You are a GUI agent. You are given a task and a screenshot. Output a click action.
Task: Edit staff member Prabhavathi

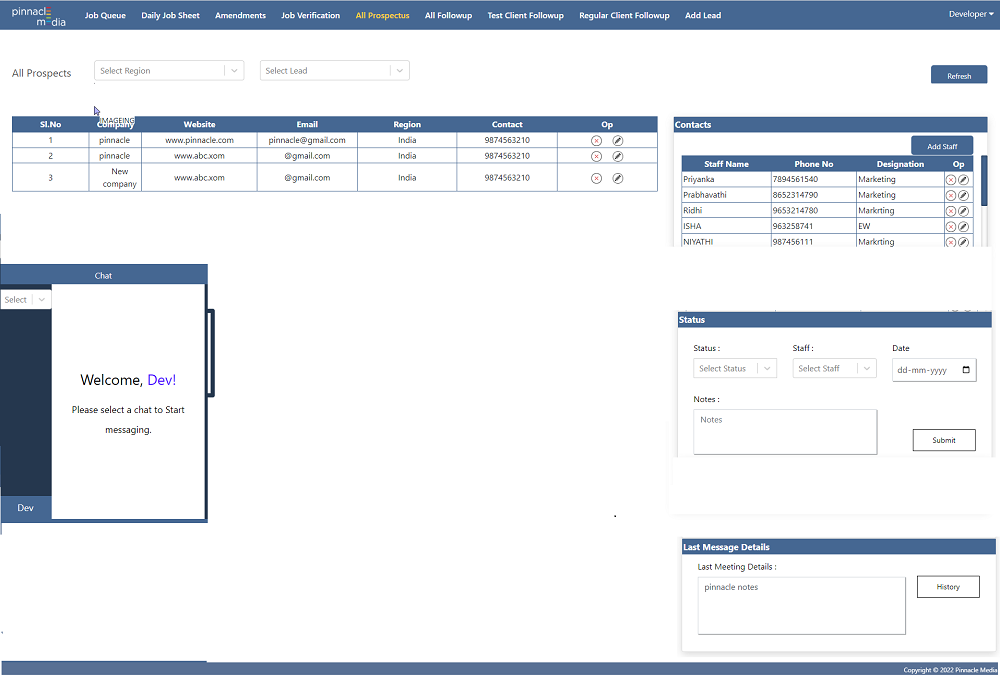point(963,196)
